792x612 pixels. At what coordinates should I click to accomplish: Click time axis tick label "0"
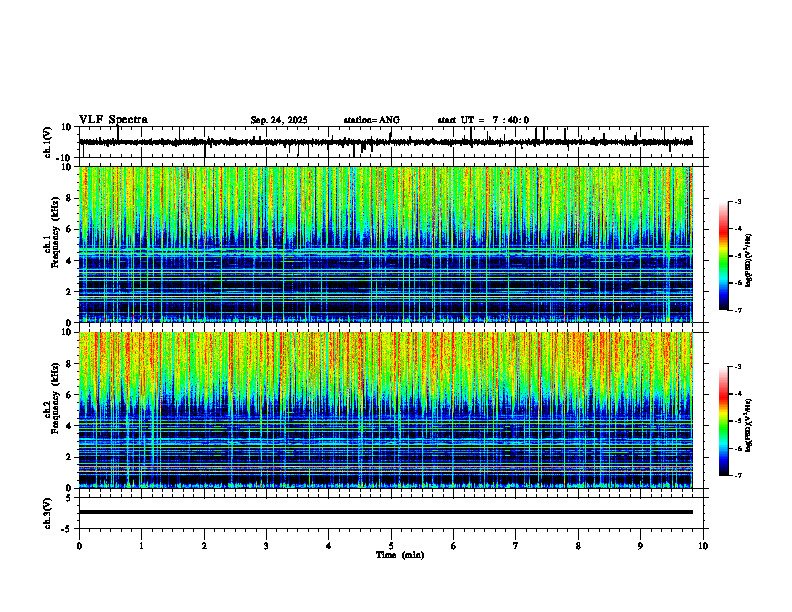pos(79,546)
